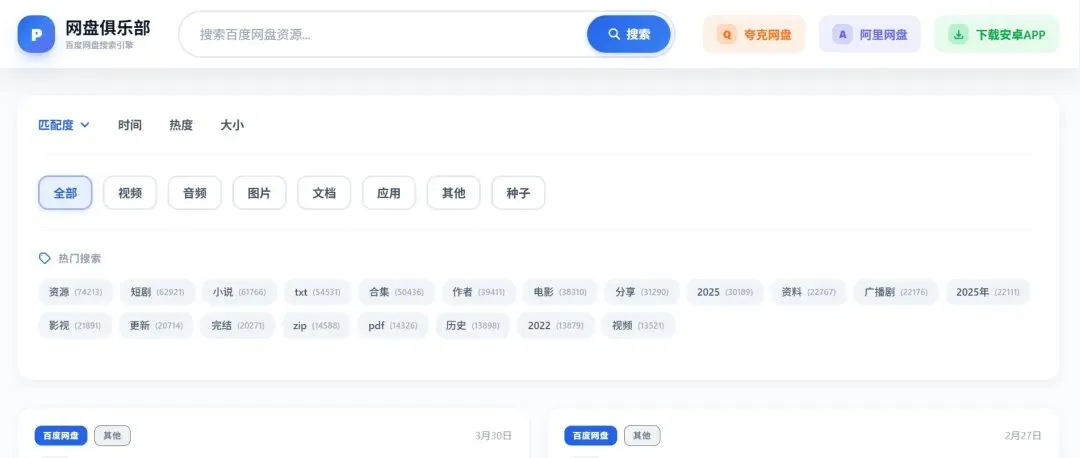Screen dimensions: 1080x458
Task: Click hot search tag 影视
Action: pos(75,326)
